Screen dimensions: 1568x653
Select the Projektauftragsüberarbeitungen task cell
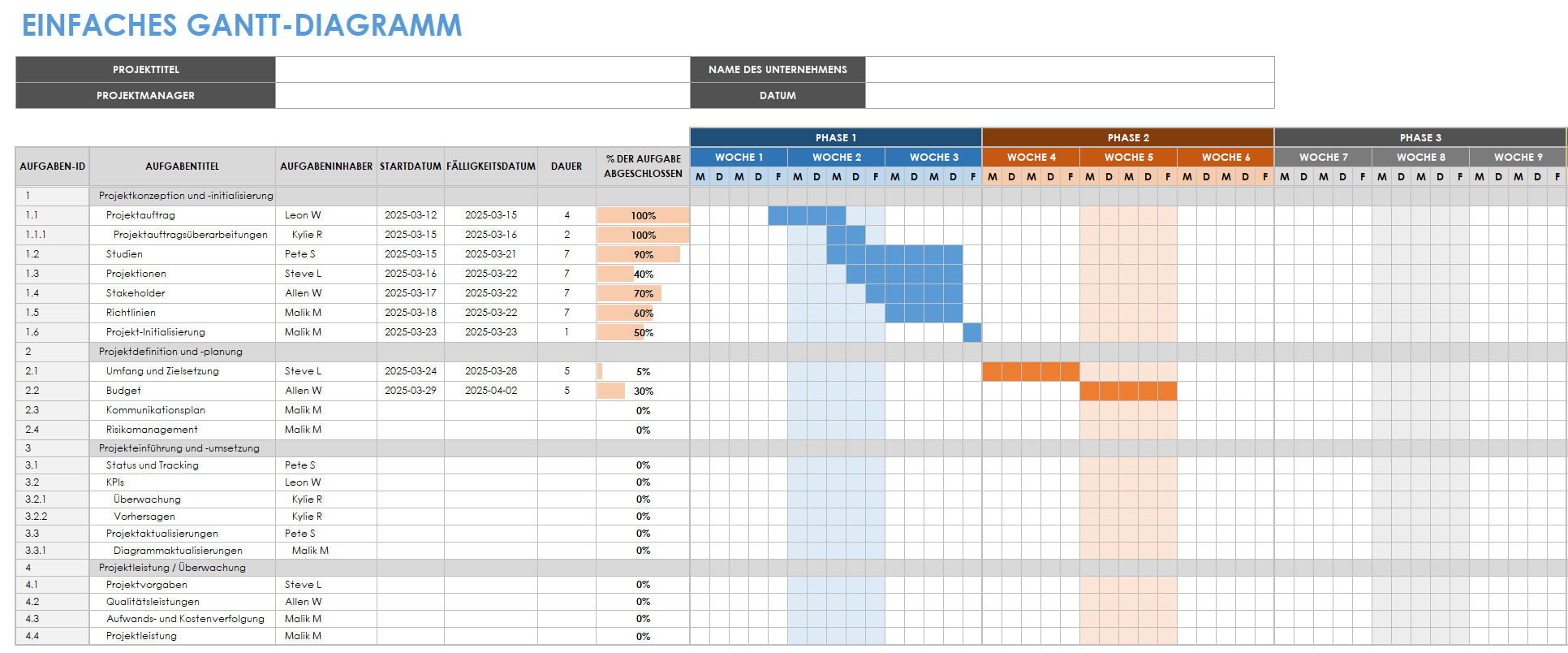(x=183, y=235)
